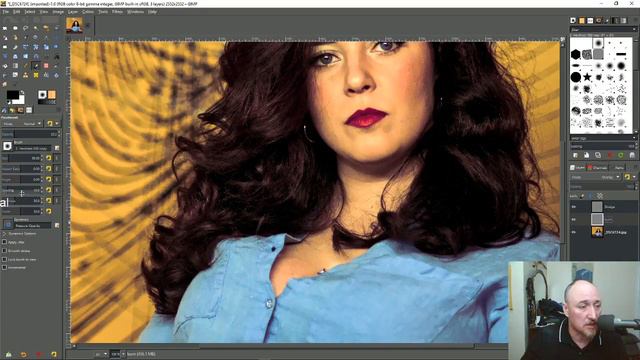Viewport: 640px width, 360px height.
Task: Select the Fuzzy Select wand tool
Action: tap(36, 28)
